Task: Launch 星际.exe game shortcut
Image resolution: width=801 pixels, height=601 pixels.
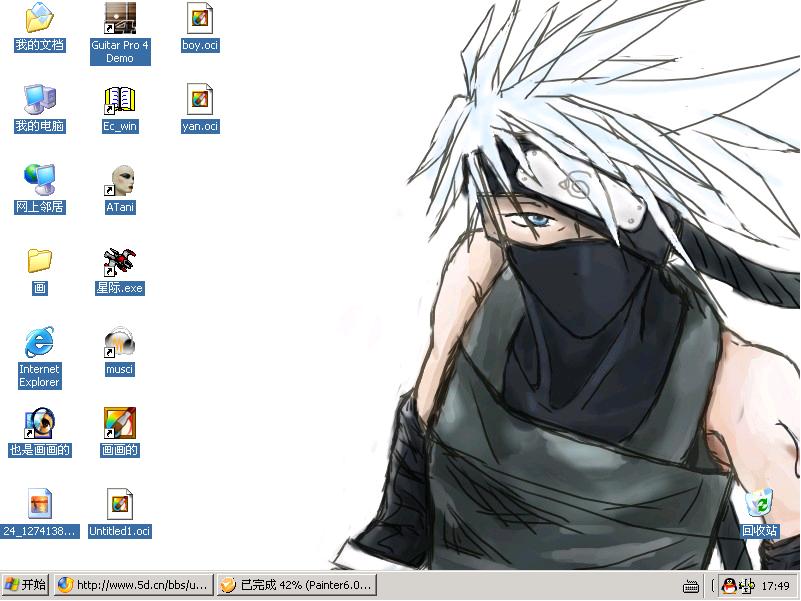Action: click(120, 261)
